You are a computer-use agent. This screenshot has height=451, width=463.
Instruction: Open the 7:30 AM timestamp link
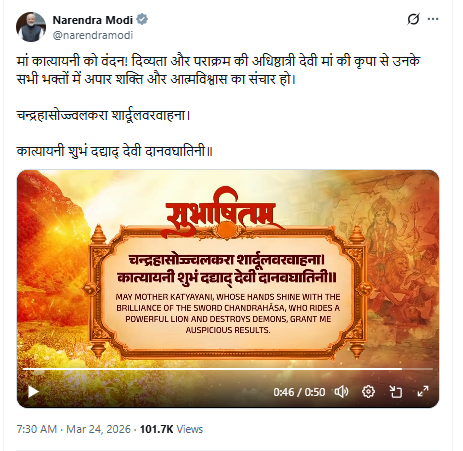pos(37,429)
